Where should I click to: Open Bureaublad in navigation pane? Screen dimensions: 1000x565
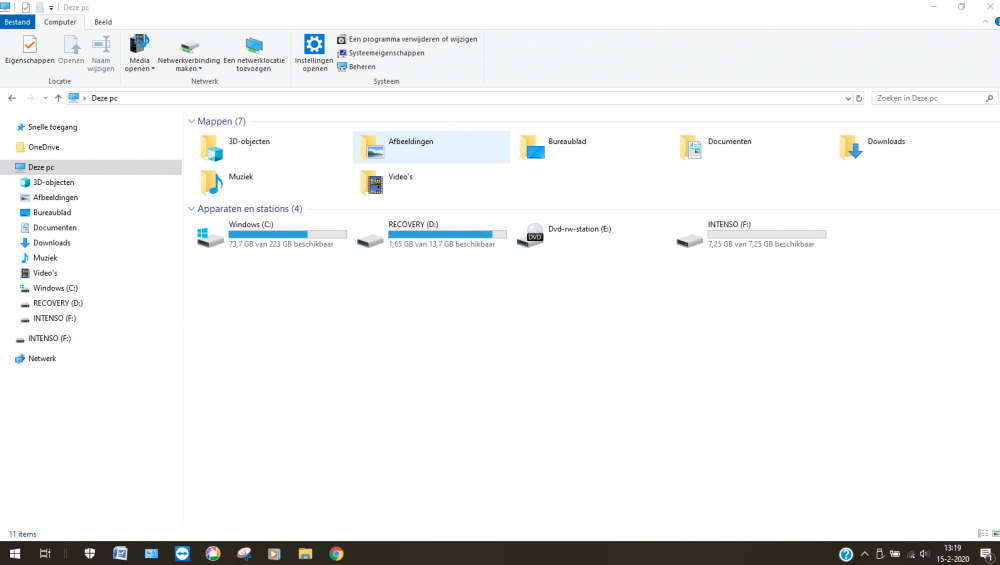tap(52, 212)
